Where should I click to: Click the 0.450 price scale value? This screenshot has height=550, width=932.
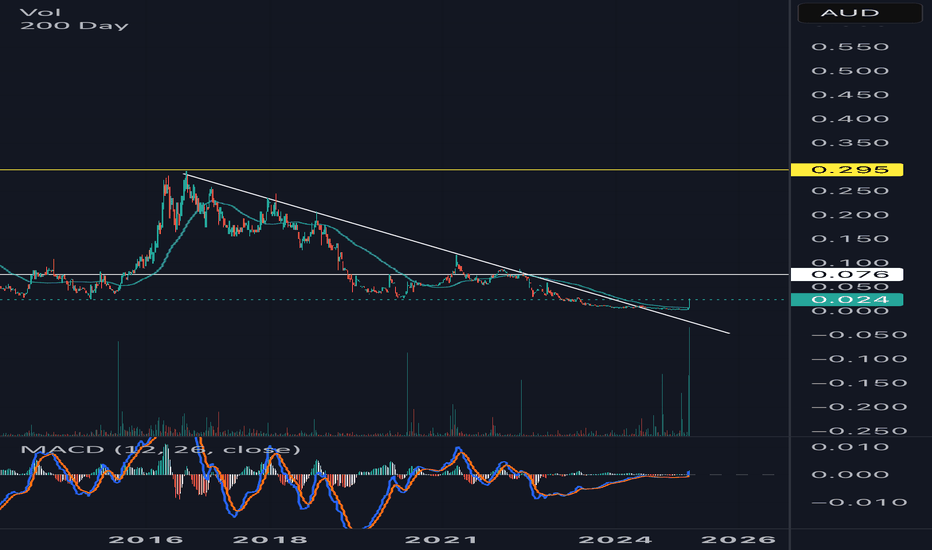pos(850,95)
